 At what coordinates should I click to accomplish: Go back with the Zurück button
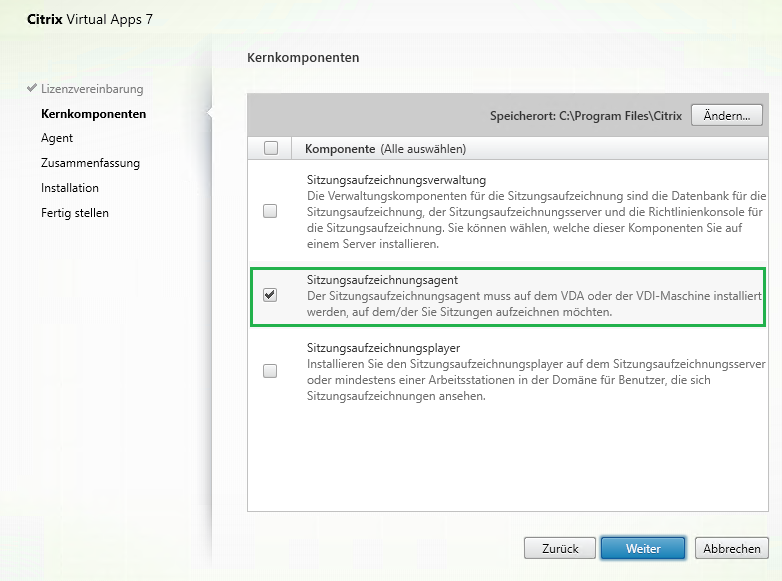560,549
